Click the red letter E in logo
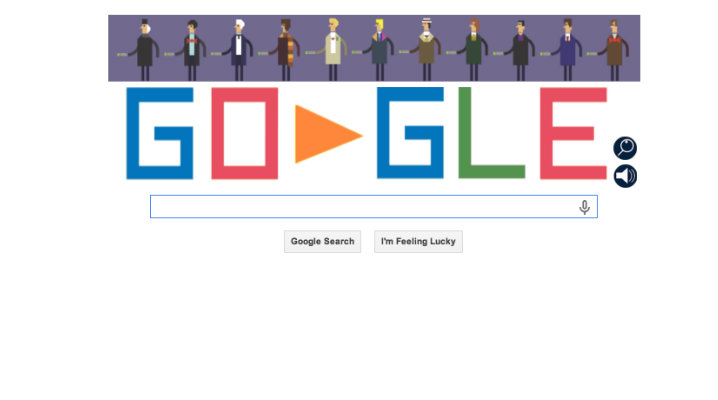This screenshot has width=718, height=400. click(573, 133)
